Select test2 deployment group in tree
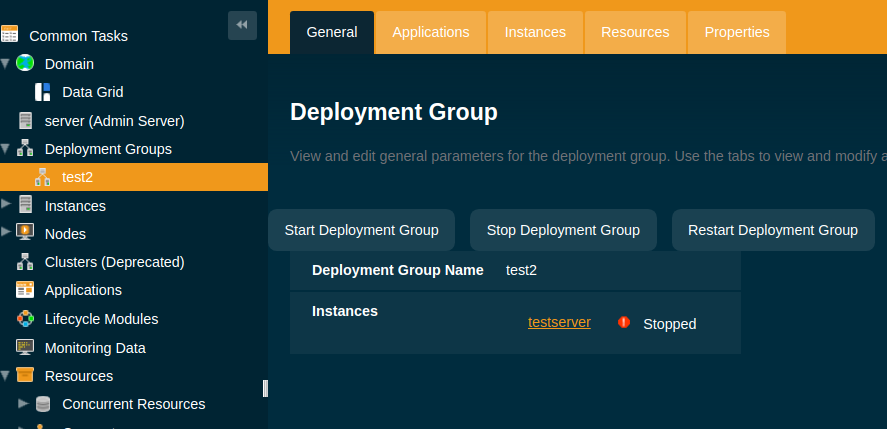 [77, 177]
